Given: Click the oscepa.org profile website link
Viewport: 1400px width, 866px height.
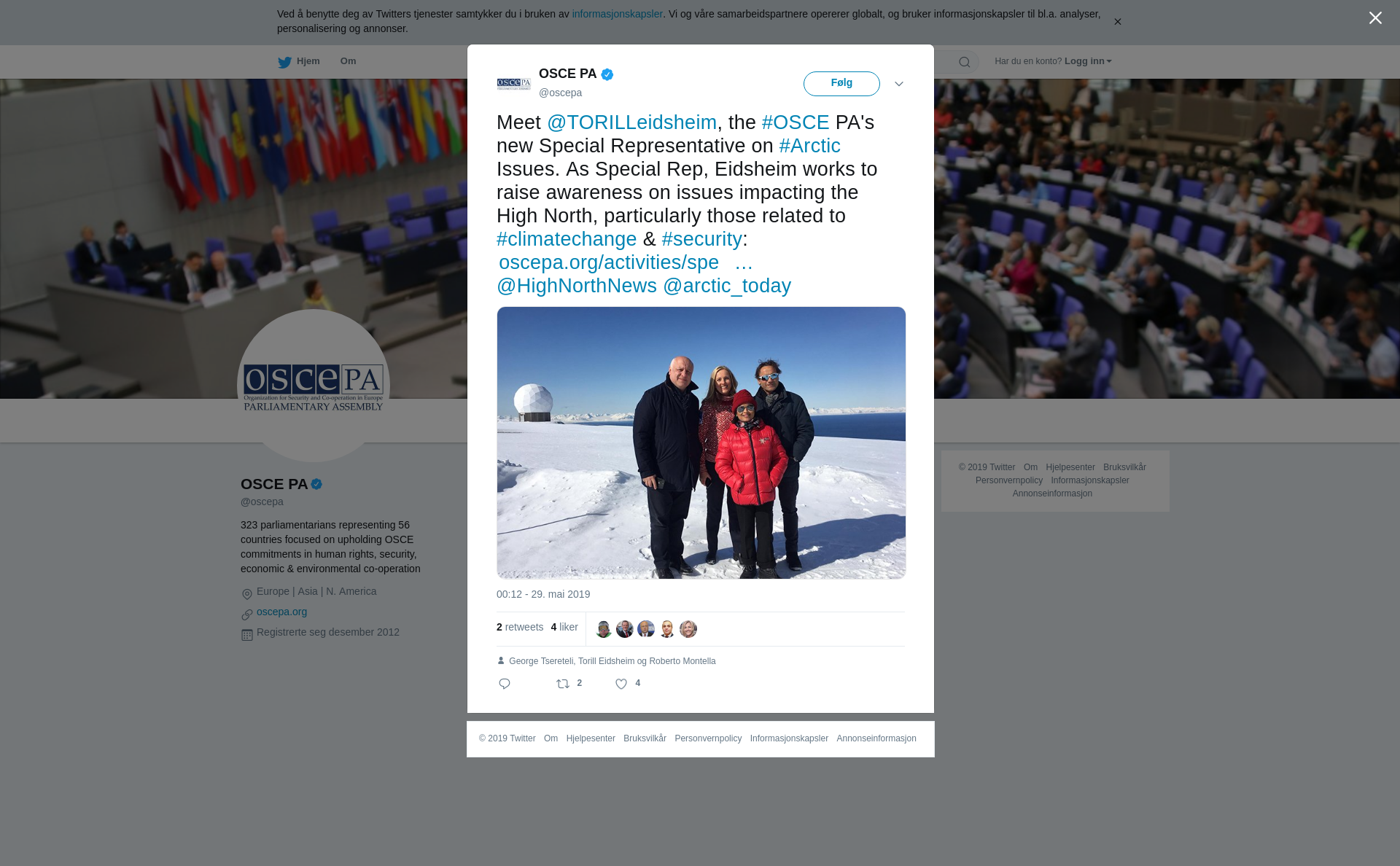Looking at the screenshot, I should (281, 612).
